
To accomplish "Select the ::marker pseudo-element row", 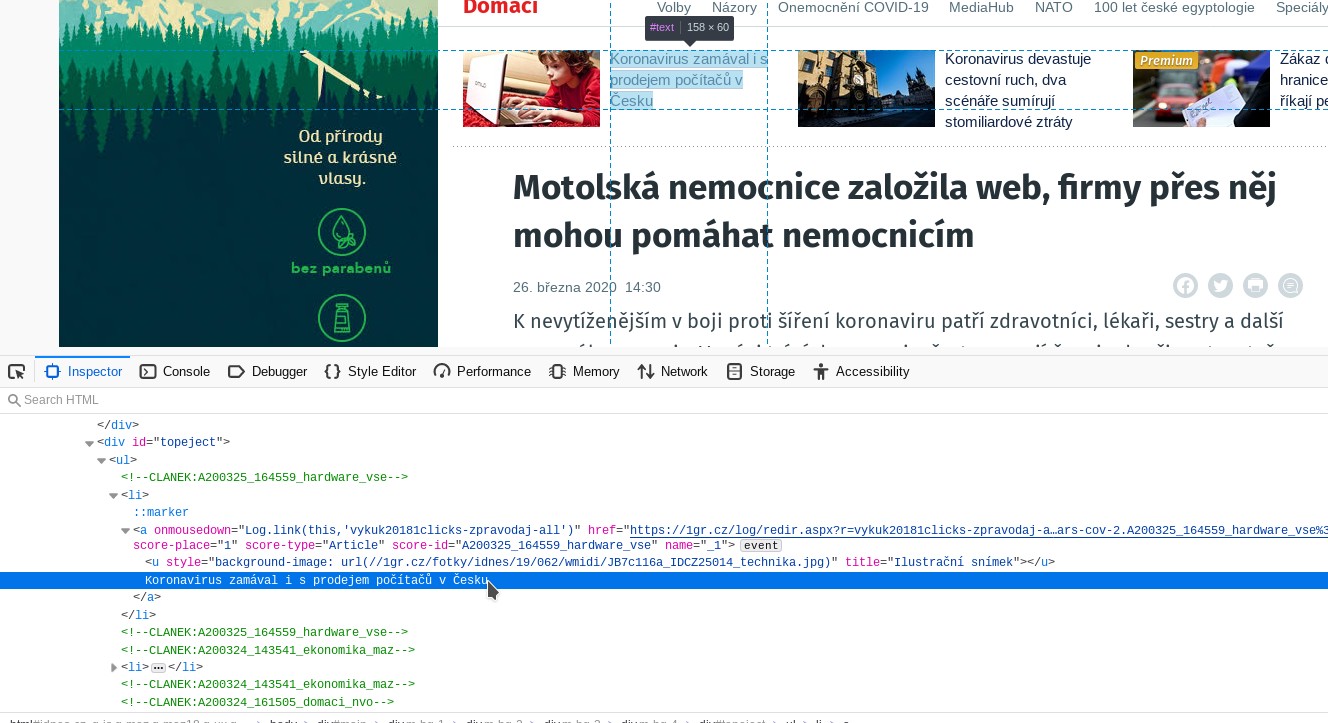I will [664, 512].
